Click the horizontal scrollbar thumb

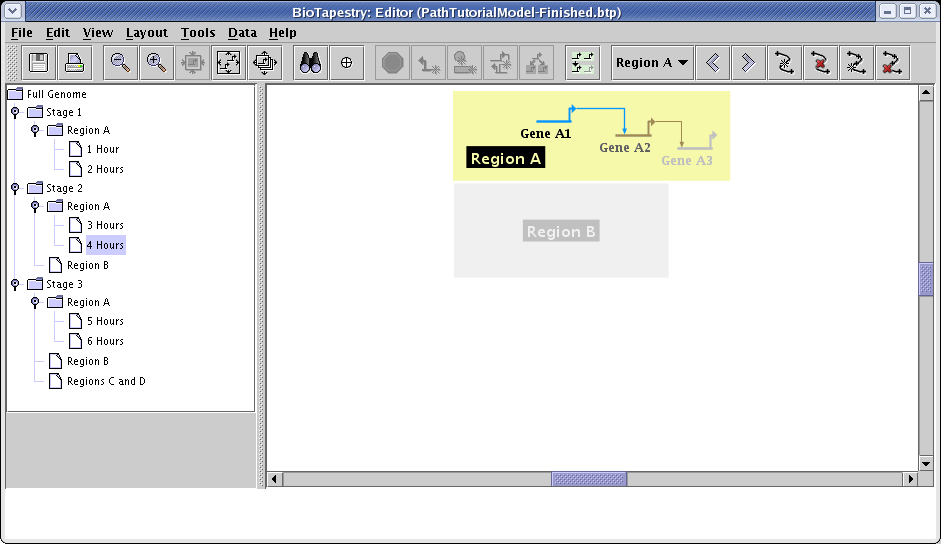click(589, 480)
